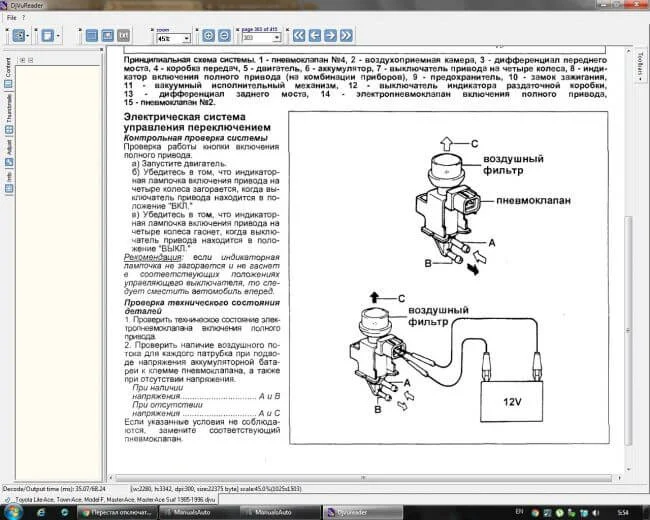Viewport: 650px width, 520px height.
Task: Go to the next page
Action: click(331, 35)
